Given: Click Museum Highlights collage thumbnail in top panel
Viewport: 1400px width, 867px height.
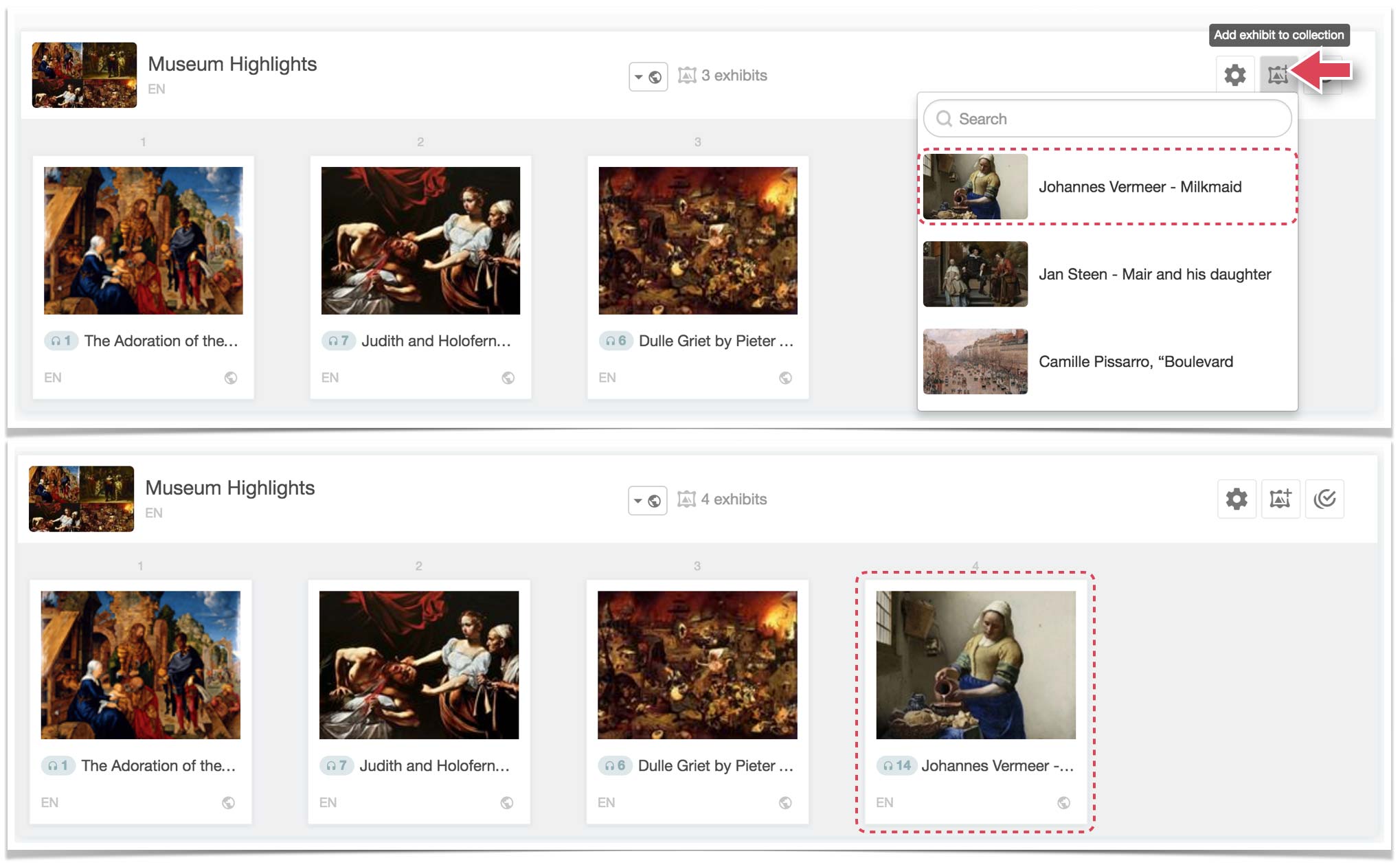Looking at the screenshot, I should pos(84,75).
